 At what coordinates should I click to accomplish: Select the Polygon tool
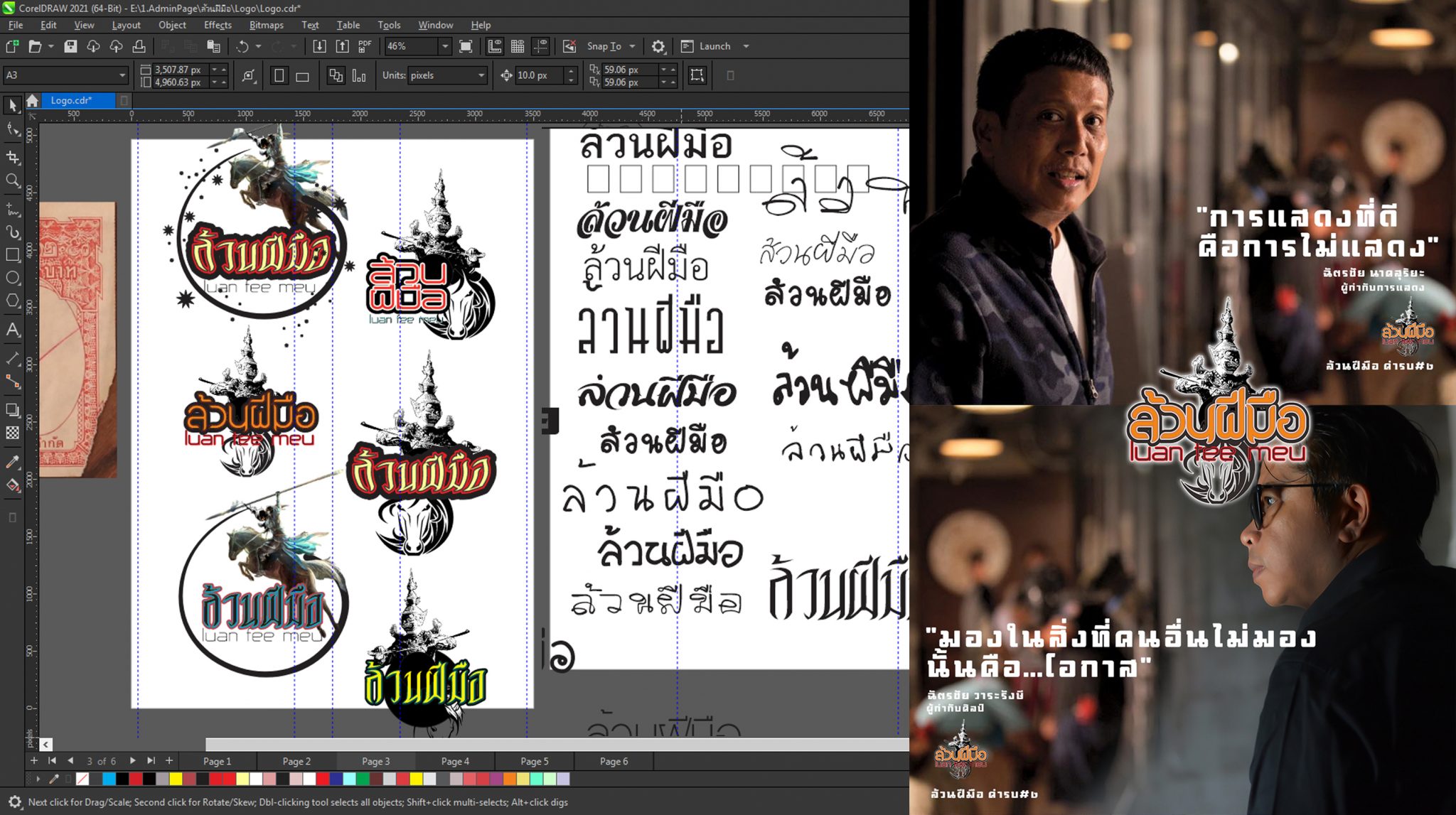click(12, 301)
